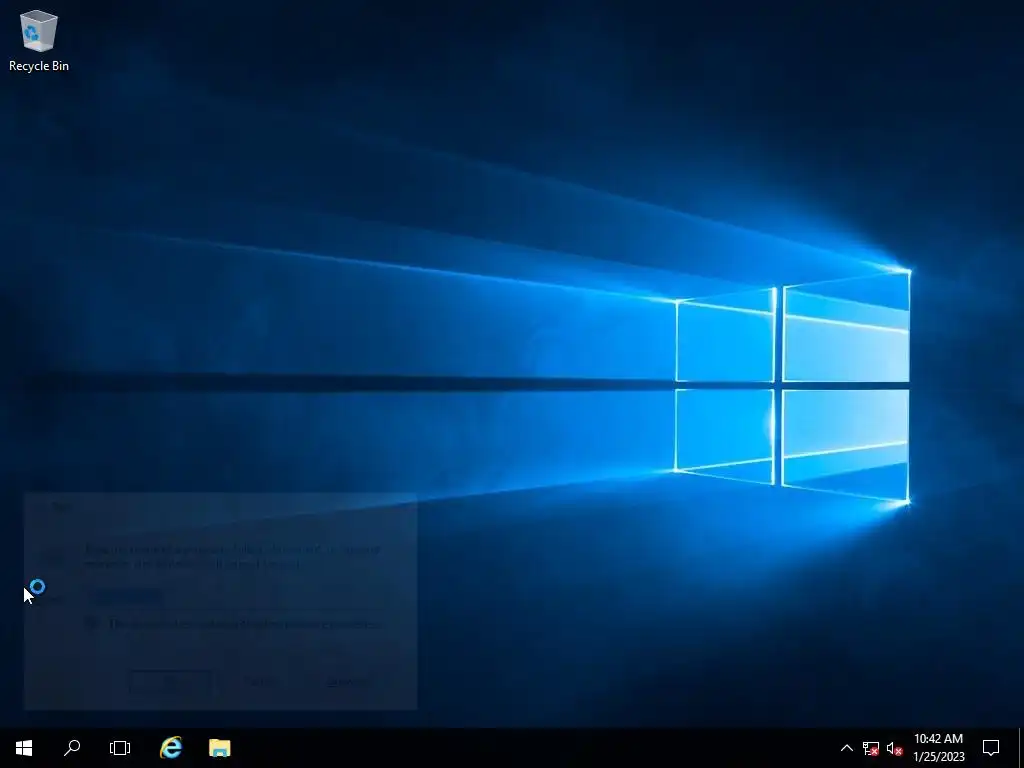Show hidden system tray icons
This screenshot has height=768, width=1024.
[846, 748]
